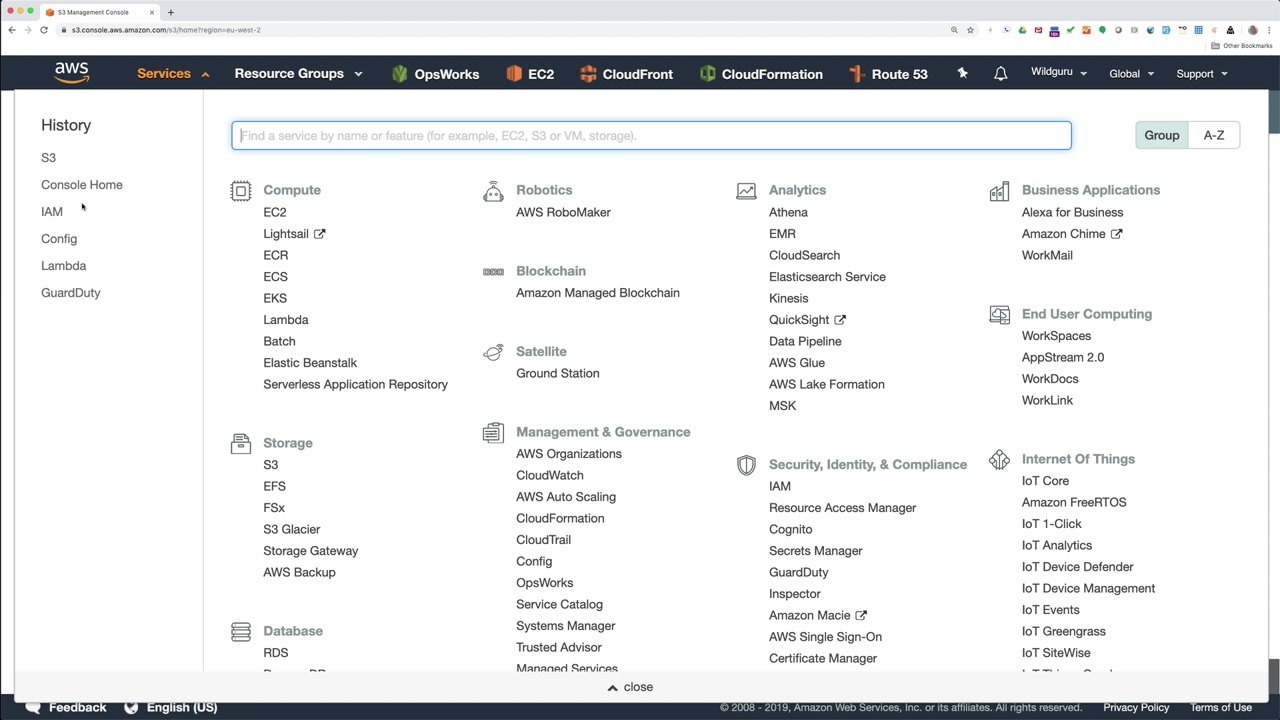Click the Compute category icon
The image size is (1280, 720).
pyautogui.click(x=241, y=191)
